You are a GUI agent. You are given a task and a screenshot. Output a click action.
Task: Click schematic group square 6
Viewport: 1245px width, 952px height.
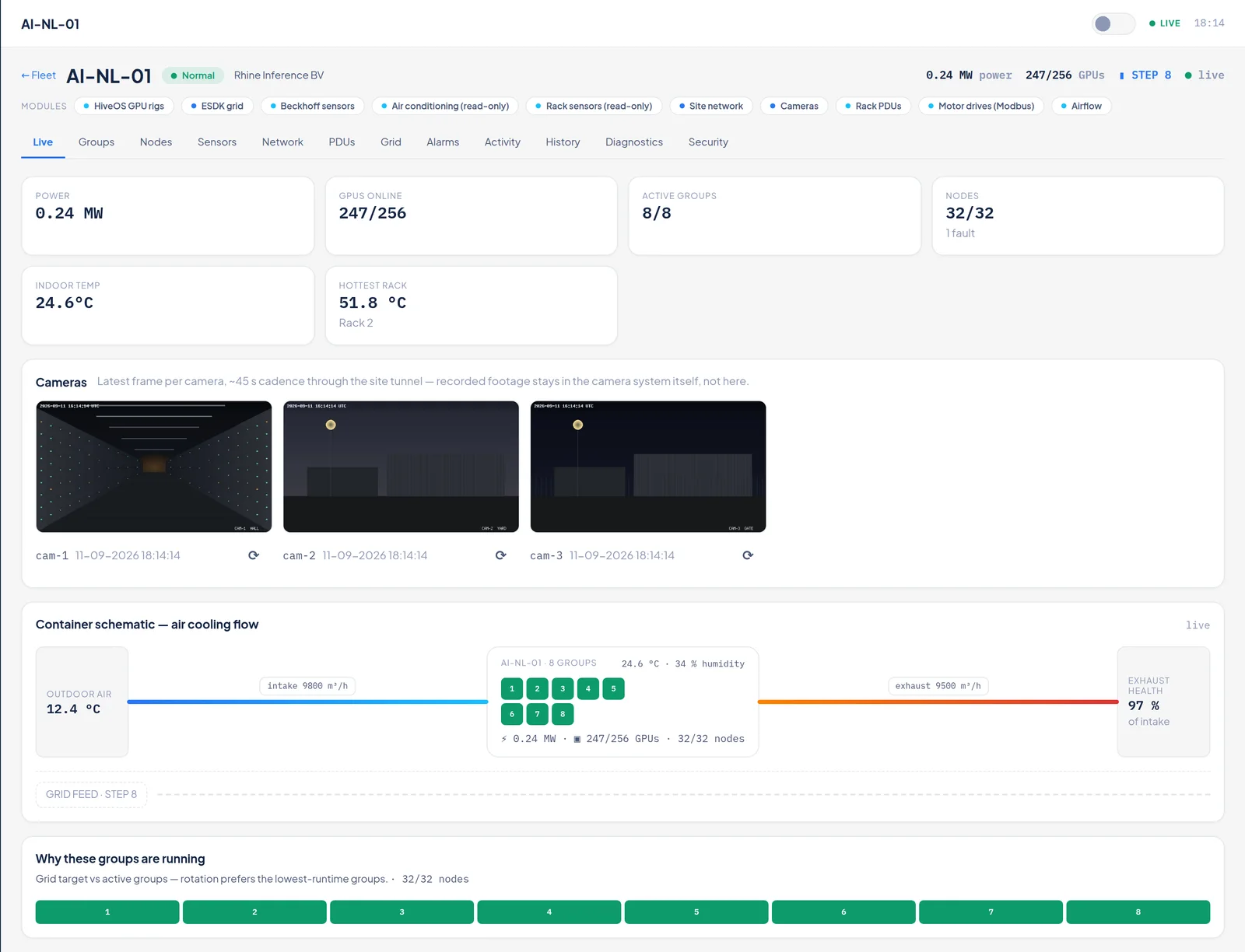512,714
